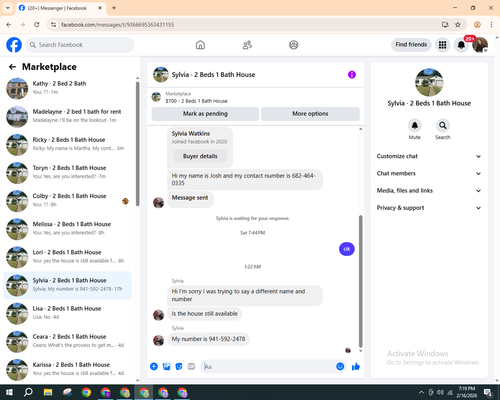Image resolution: width=500 pixels, height=400 pixels.
Task: Open conversation info purple icon
Action: click(352, 75)
